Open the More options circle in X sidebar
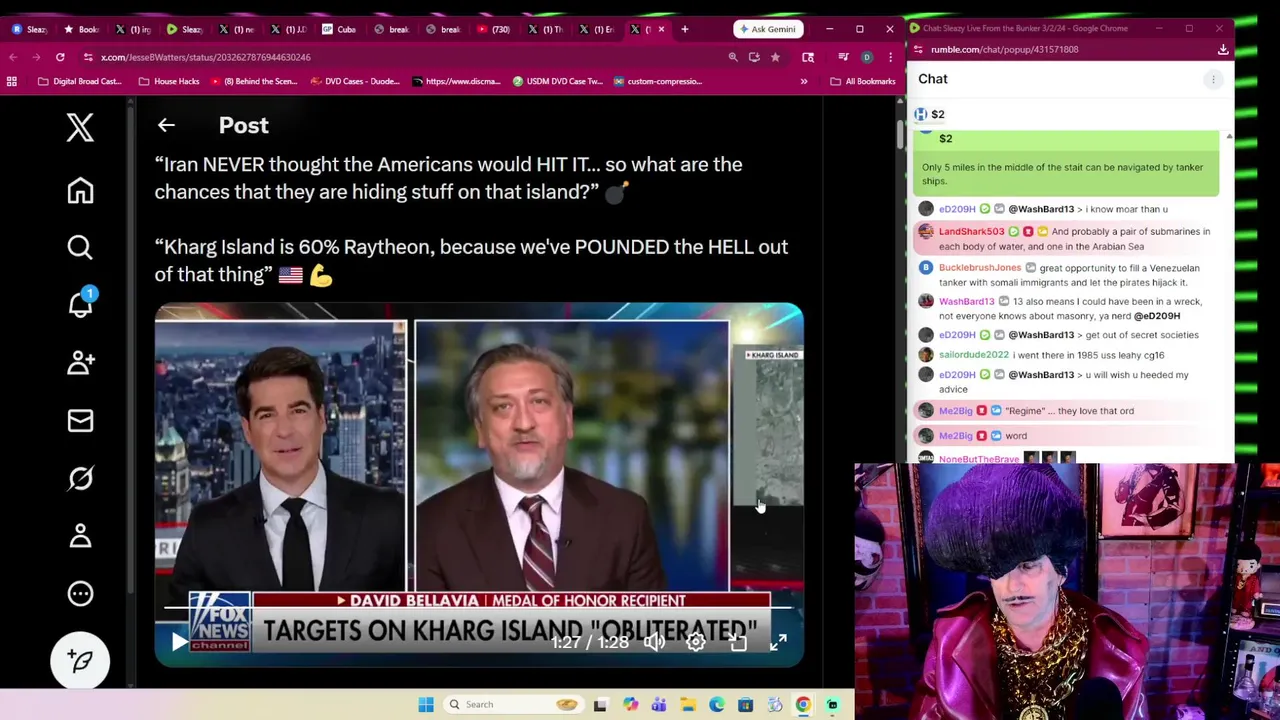Screen dimensions: 1280x720 click(x=80, y=594)
